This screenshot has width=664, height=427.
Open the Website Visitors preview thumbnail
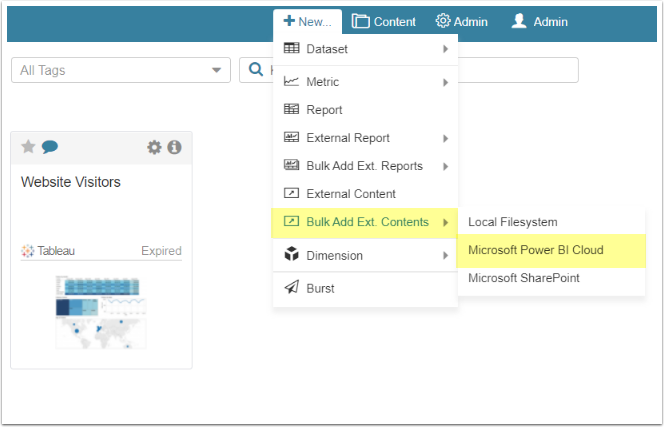[x=101, y=312]
